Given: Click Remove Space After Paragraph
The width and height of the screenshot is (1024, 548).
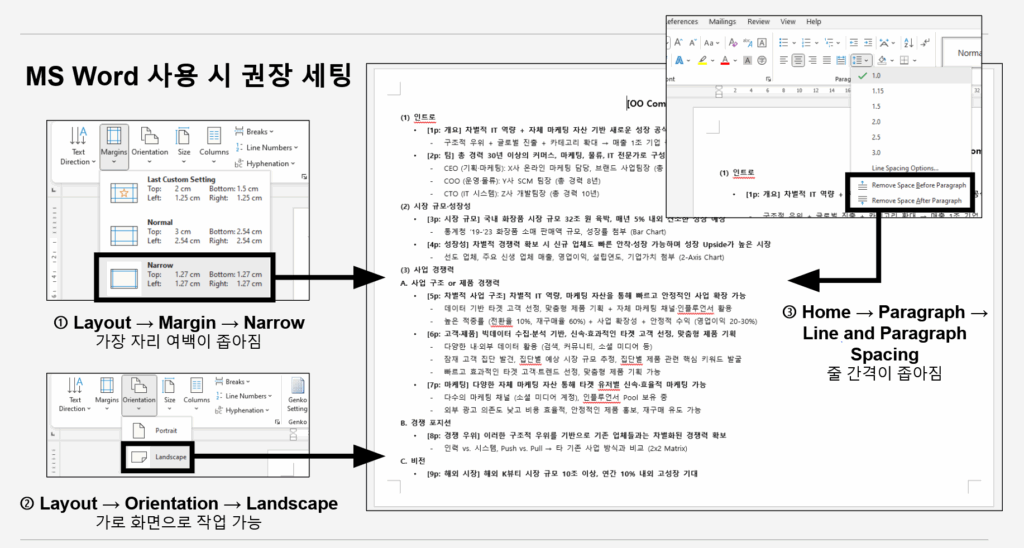Looking at the screenshot, I should coord(910,201).
